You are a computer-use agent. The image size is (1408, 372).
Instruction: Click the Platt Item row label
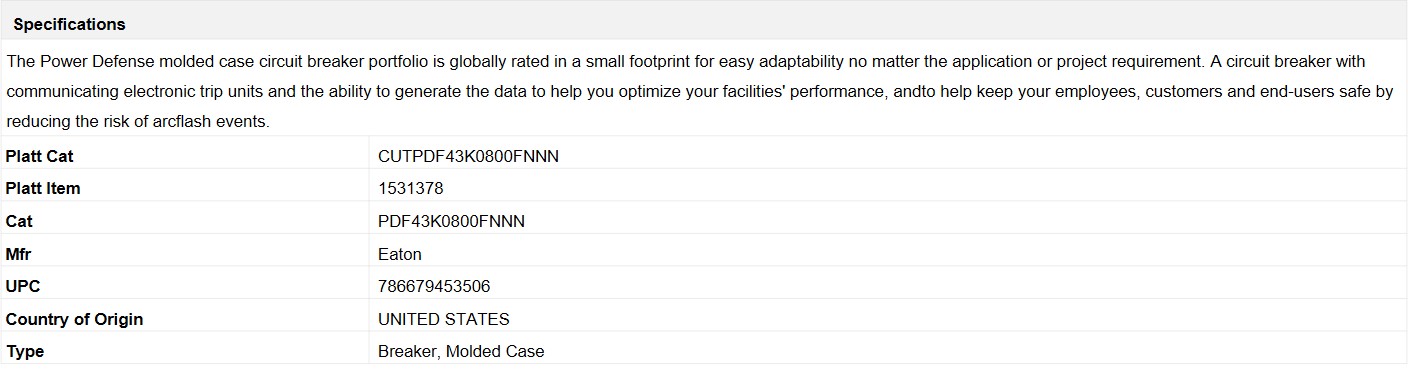pos(43,188)
